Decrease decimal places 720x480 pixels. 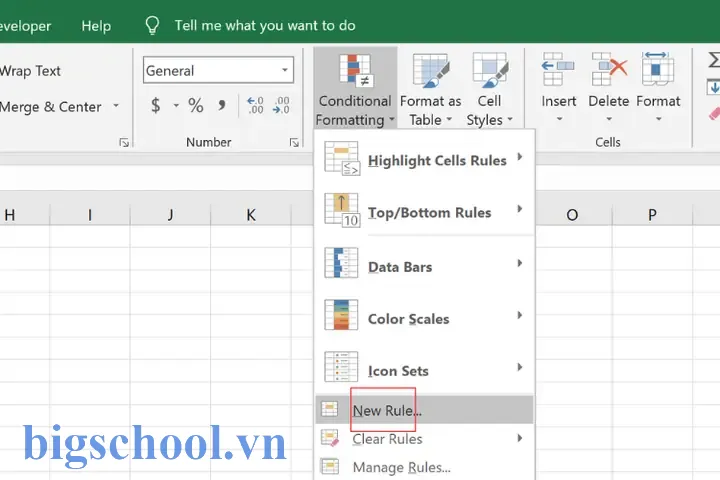click(x=281, y=106)
